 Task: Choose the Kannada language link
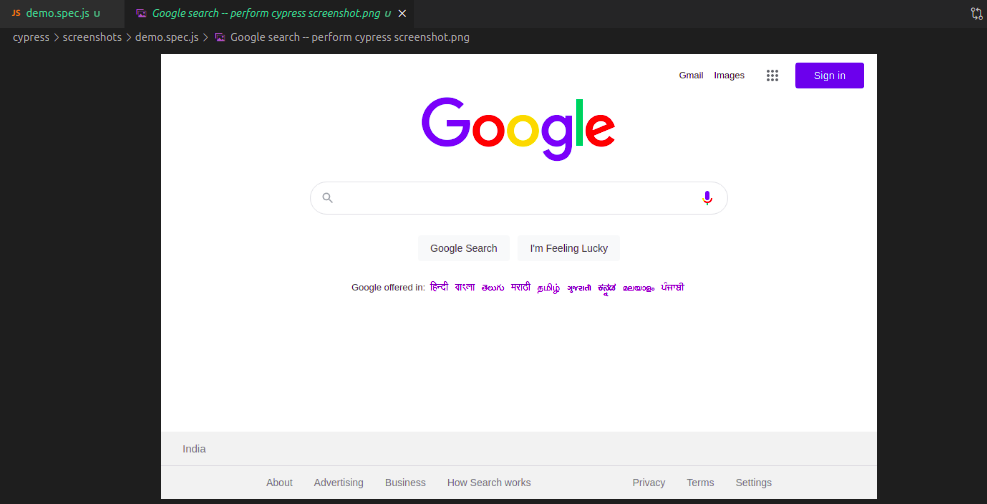(x=607, y=288)
